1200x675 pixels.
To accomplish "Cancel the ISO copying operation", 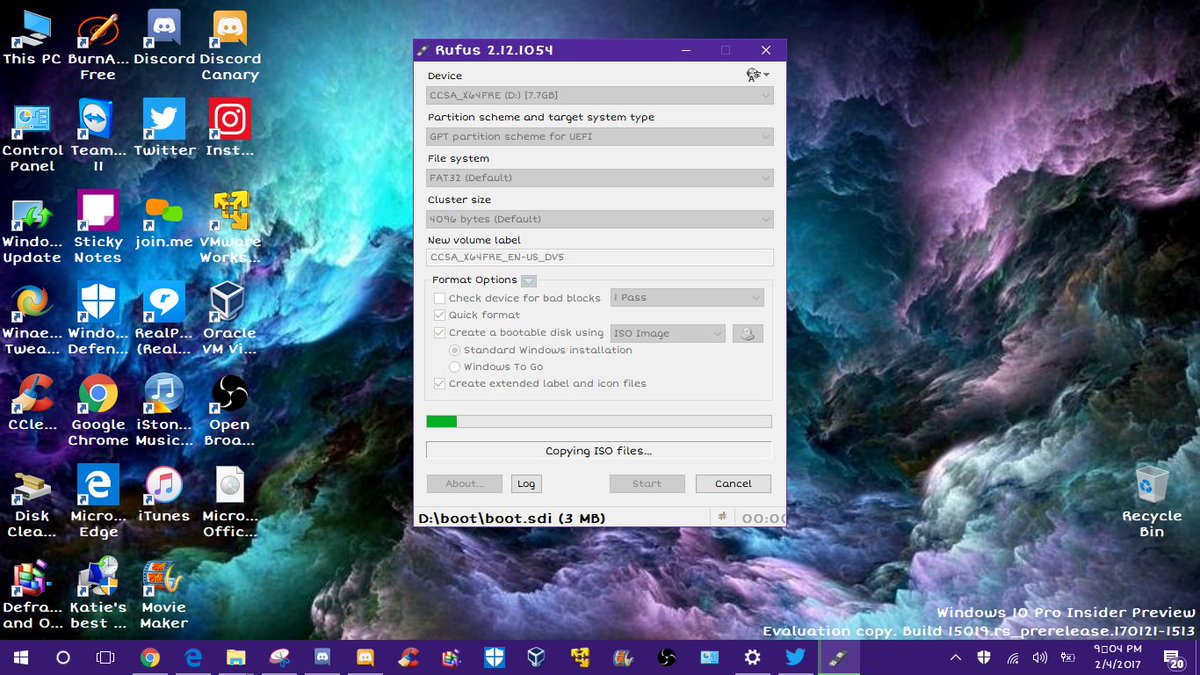I will [x=733, y=483].
